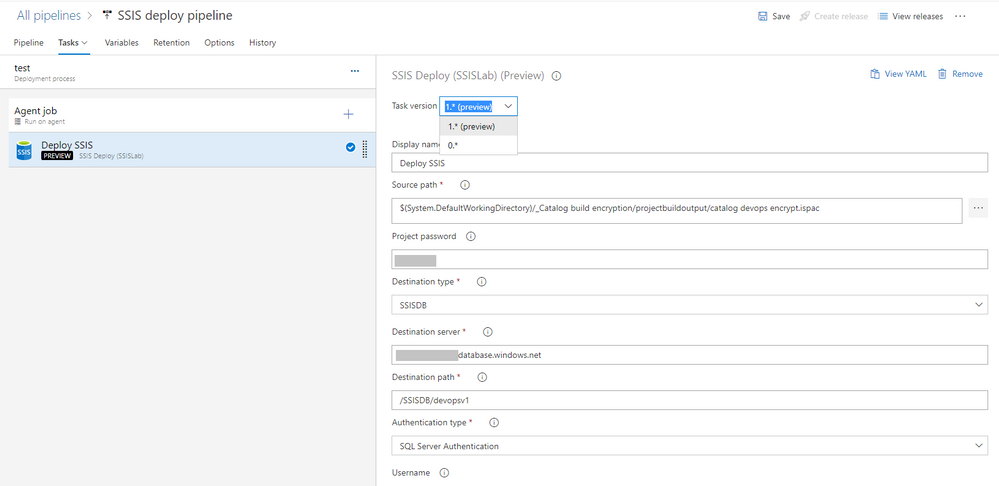Click the PREVIEW badge on Deploy SSIS
This screenshot has height=486, width=999.
coord(57,155)
